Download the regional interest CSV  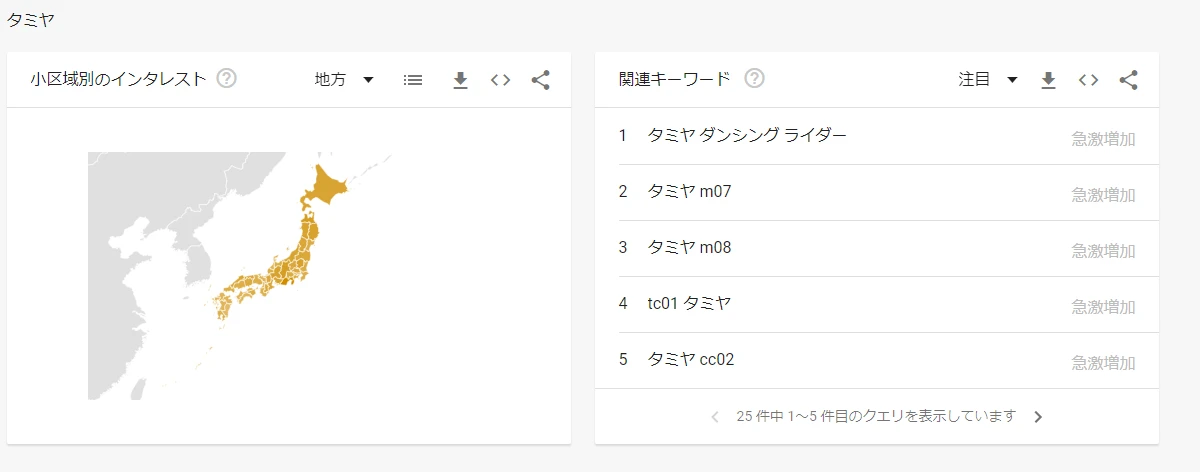(x=460, y=80)
